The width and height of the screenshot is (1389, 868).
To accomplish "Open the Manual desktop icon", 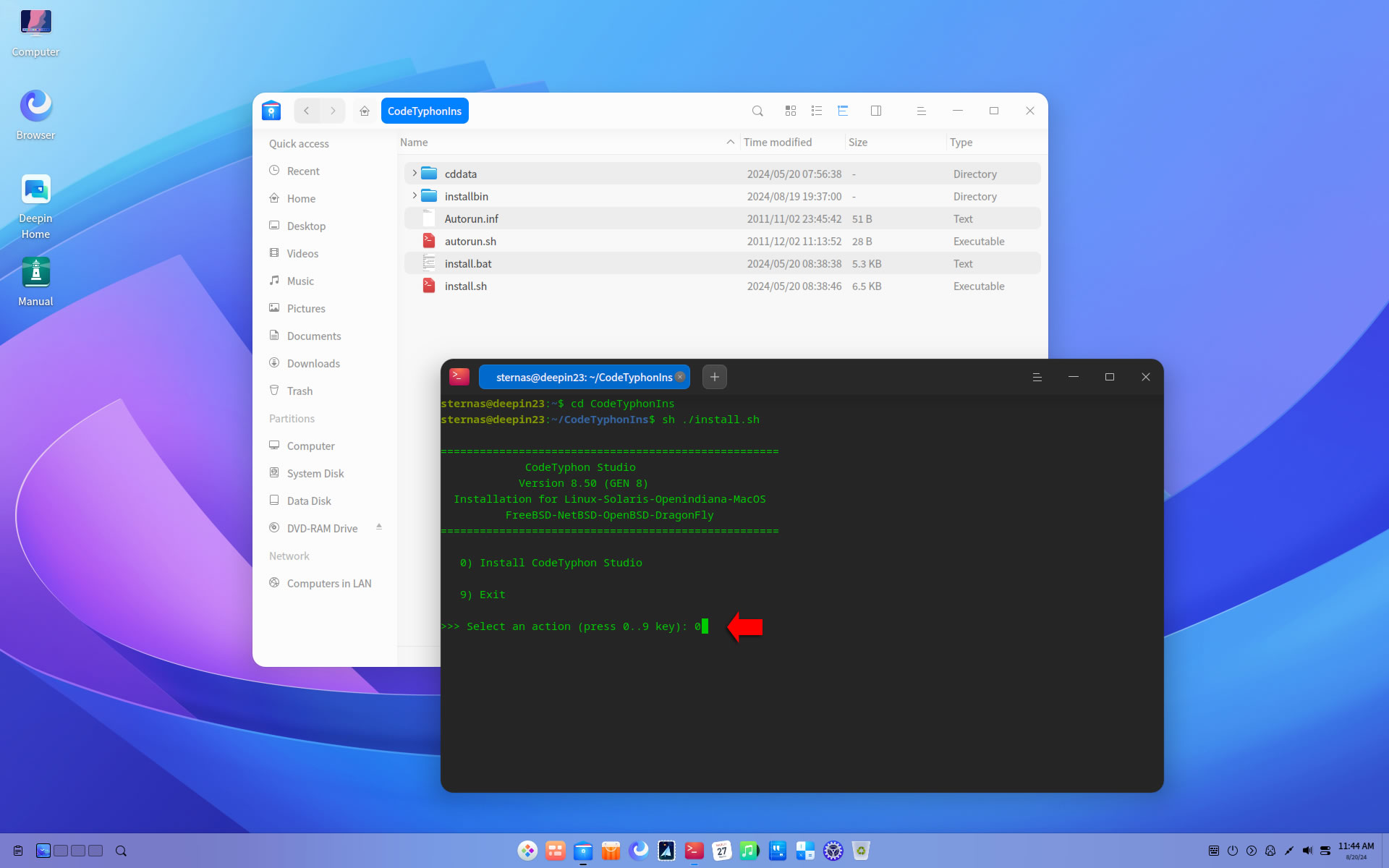I will 35,282.
